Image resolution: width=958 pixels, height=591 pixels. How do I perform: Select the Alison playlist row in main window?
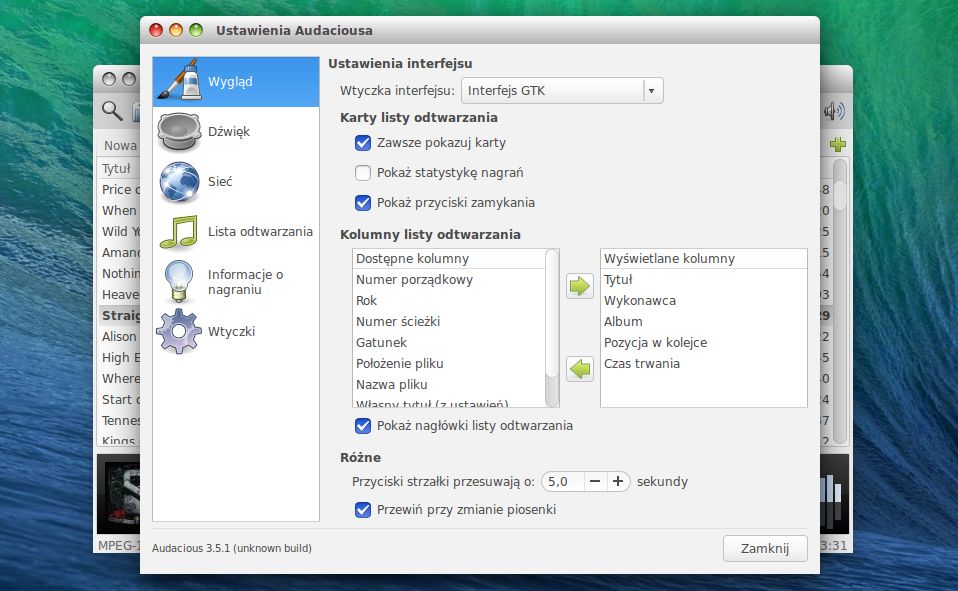(x=119, y=337)
